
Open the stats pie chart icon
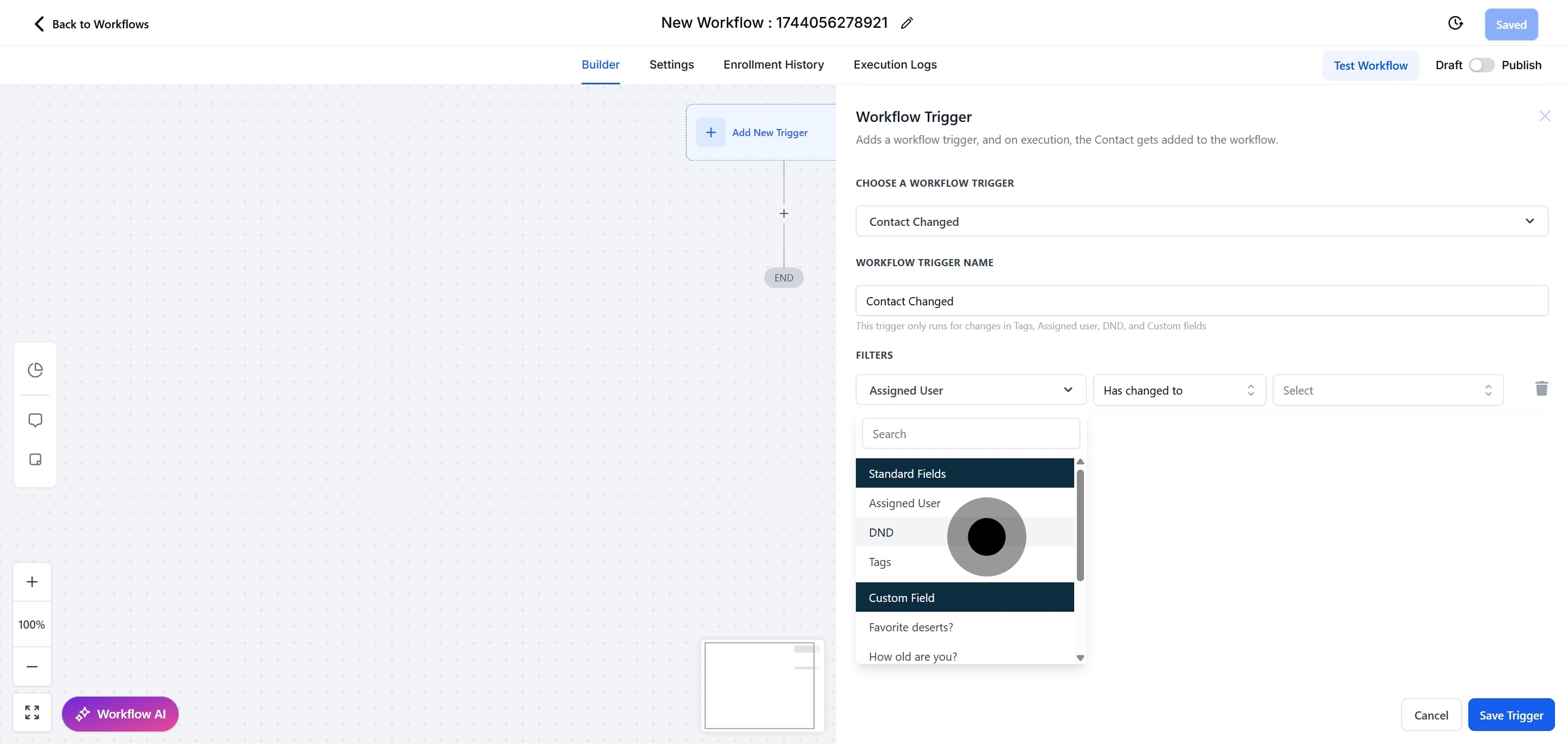pos(35,370)
